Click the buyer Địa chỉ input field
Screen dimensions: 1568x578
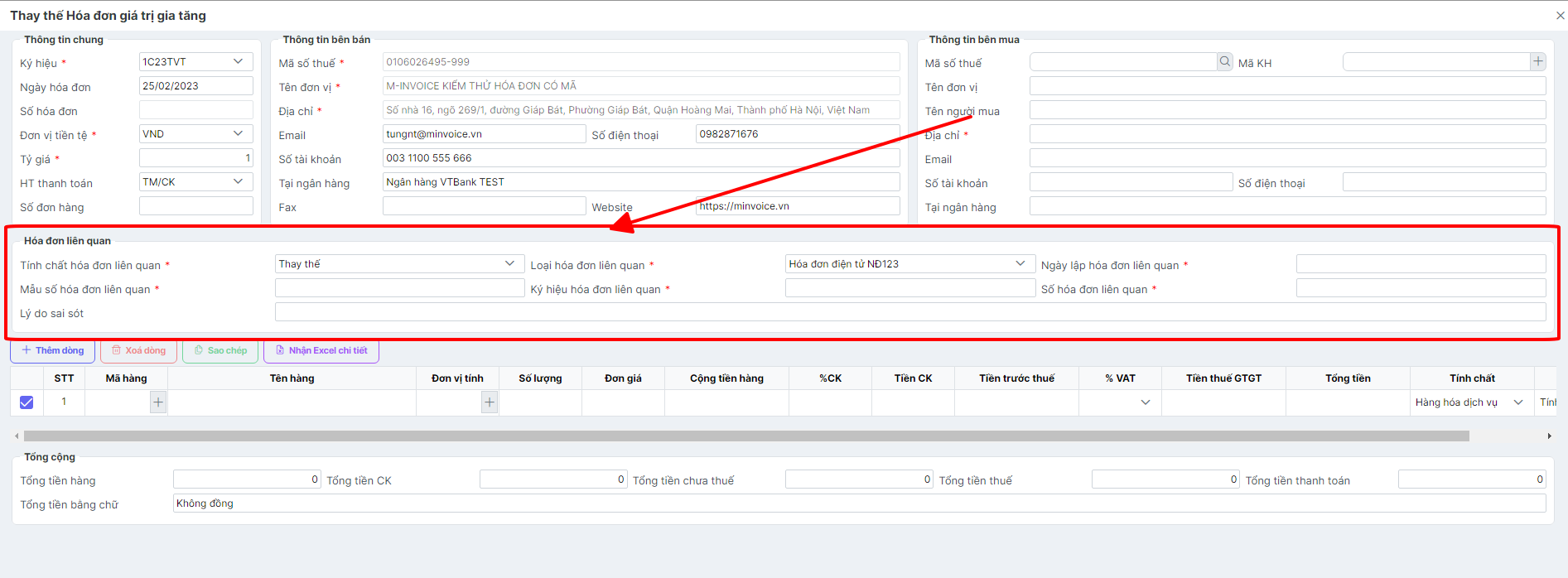coord(1288,134)
